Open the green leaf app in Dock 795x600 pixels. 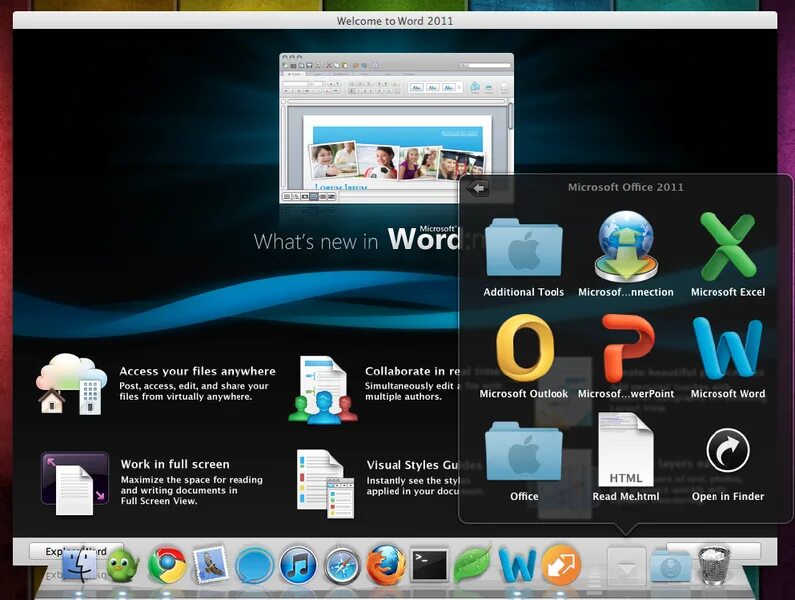[x=473, y=564]
